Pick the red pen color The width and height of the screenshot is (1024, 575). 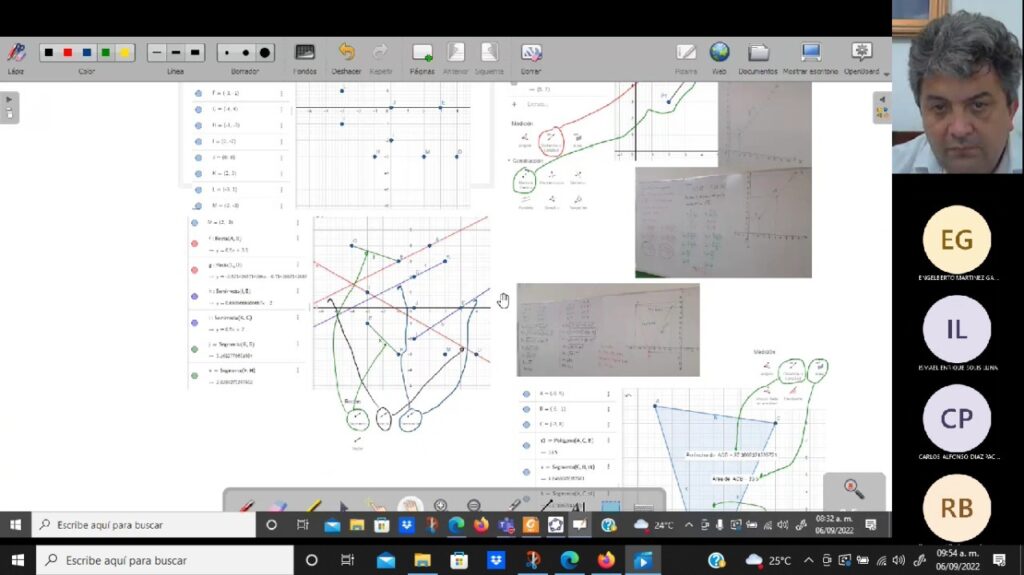pyautogui.click(x=67, y=53)
